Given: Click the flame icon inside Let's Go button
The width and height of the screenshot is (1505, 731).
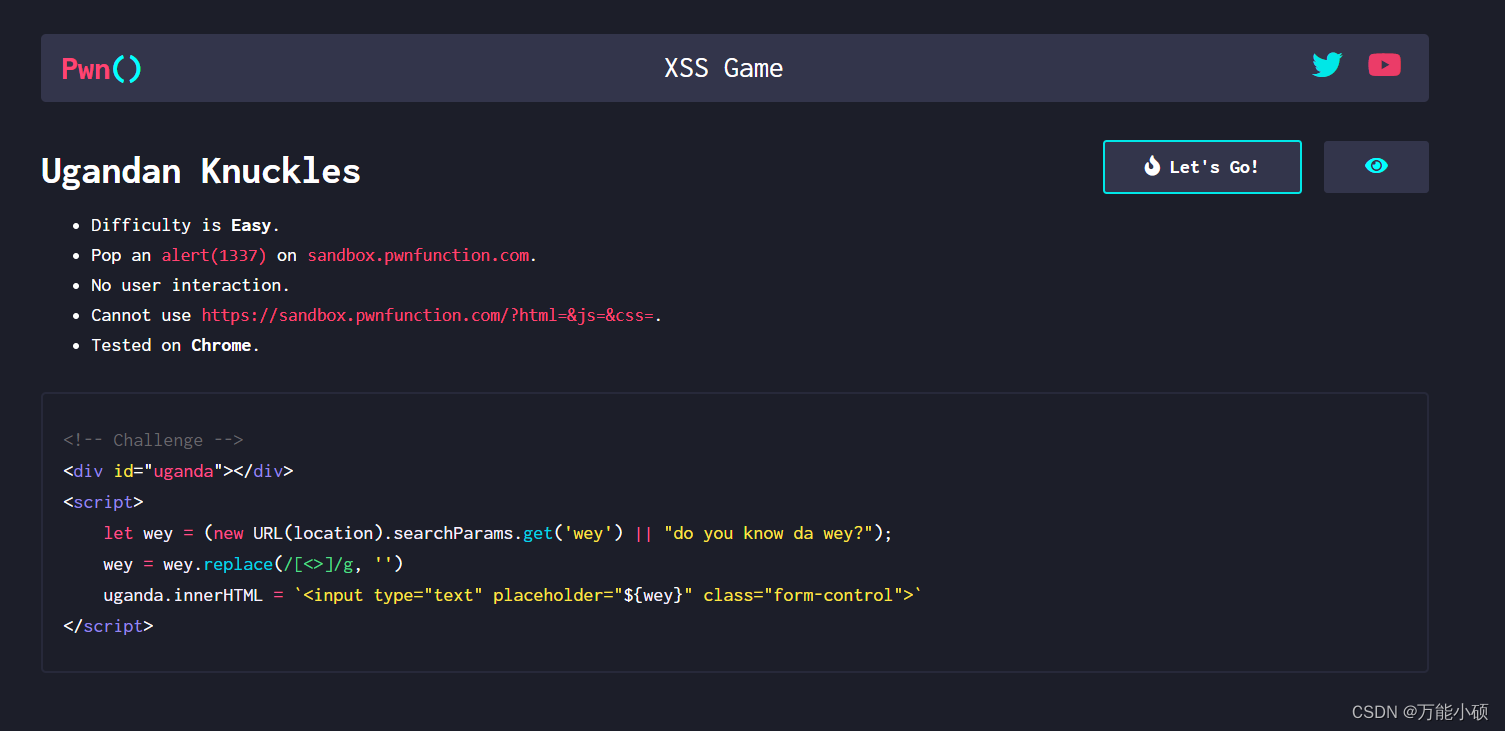Looking at the screenshot, I should click(x=1152, y=166).
